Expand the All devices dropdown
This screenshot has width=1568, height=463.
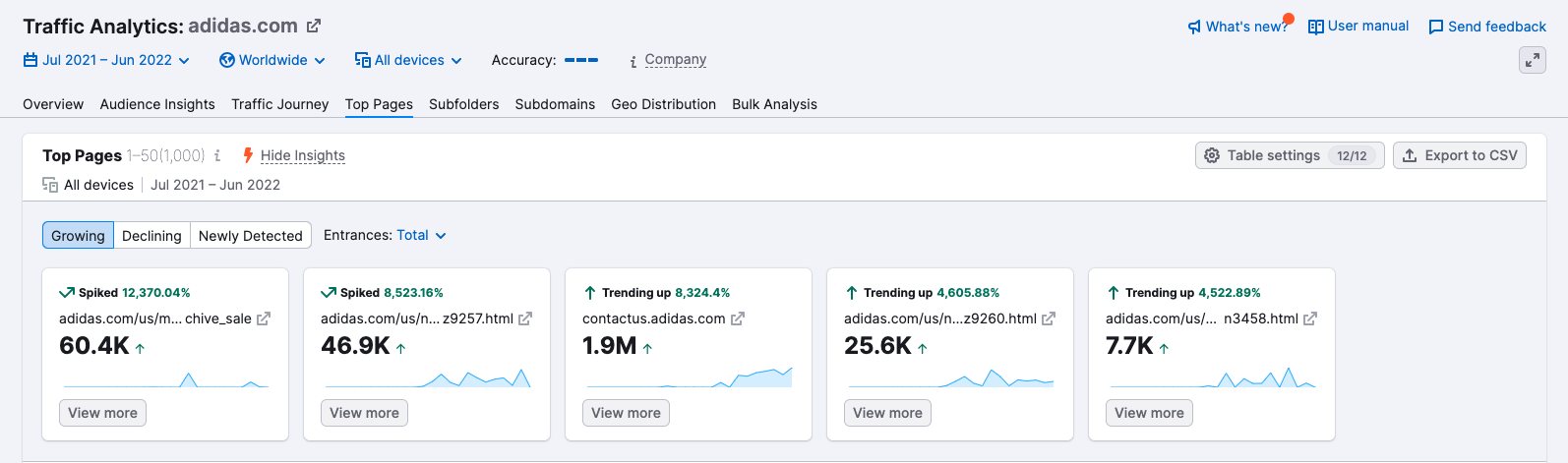pyautogui.click(x=408, y=60)
